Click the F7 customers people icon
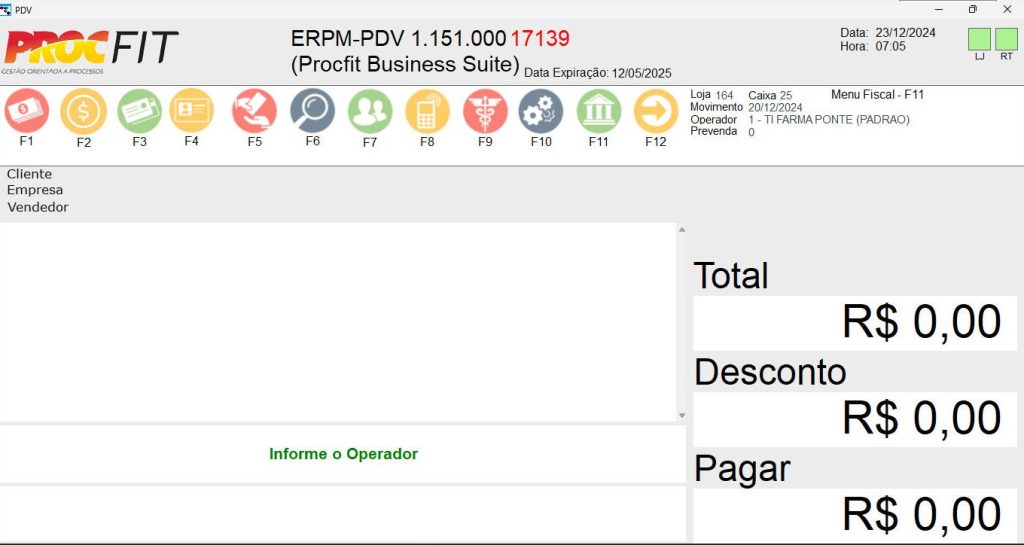The image size is (1024, 545). pyautogui.click(x=370, y=112)
